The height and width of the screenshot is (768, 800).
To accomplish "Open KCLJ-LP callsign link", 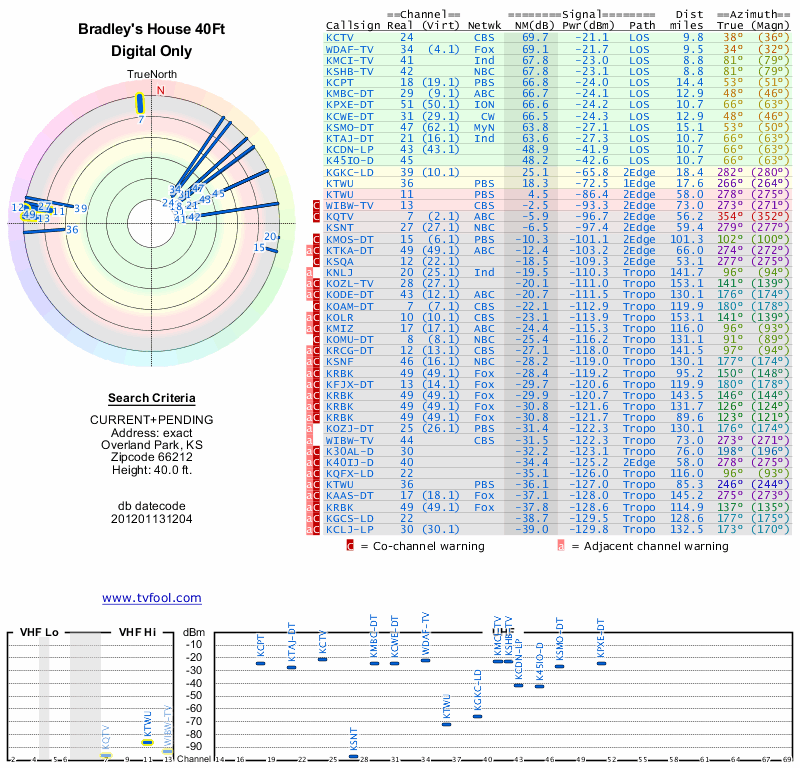I will coord(350,529).
